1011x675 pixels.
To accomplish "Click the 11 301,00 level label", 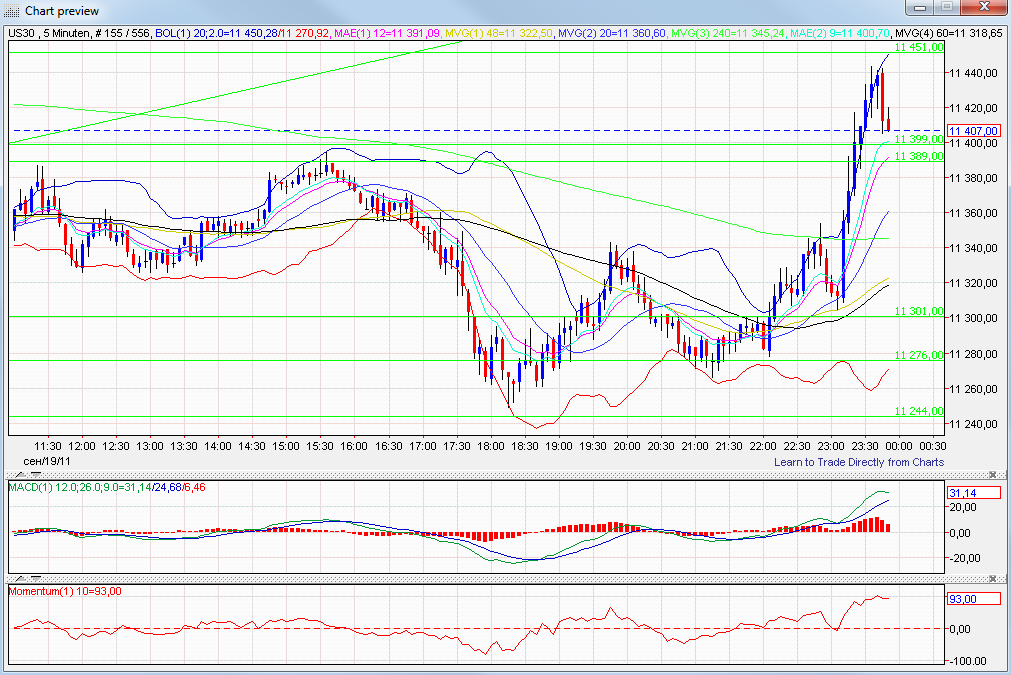I will coord(919,311).
